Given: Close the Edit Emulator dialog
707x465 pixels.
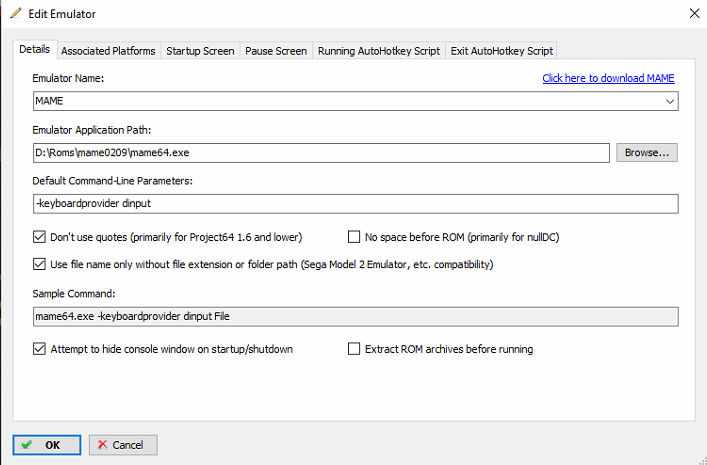Looking at the screenshot, I should coord(694,14).
